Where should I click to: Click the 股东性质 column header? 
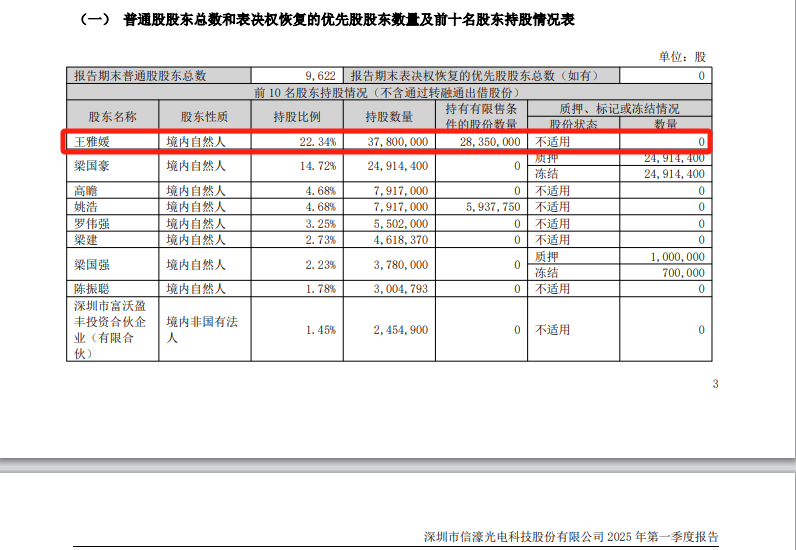pos(205,117)
